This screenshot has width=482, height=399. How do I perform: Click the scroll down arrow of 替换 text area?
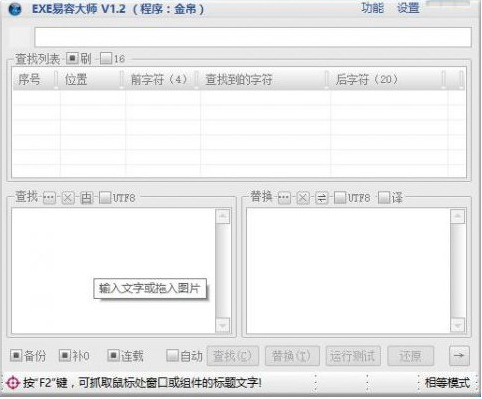[458, 325]
